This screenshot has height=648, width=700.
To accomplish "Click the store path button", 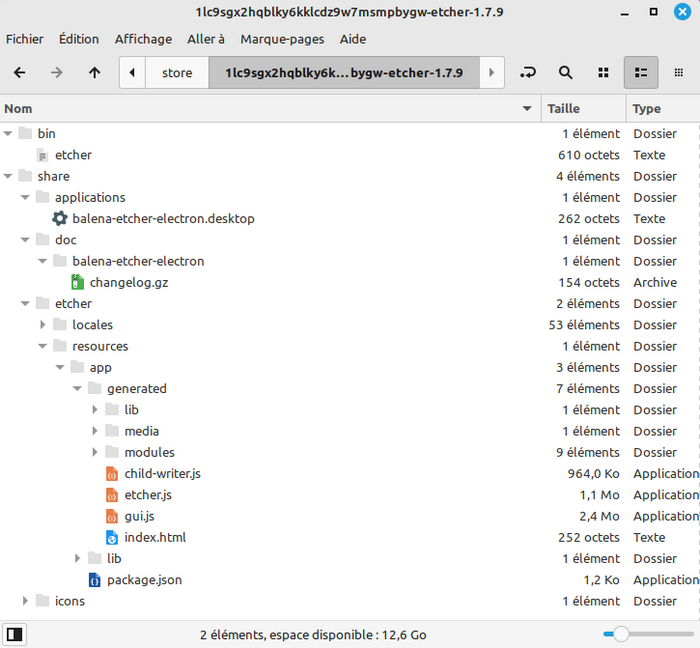I will tap(177, 72).
